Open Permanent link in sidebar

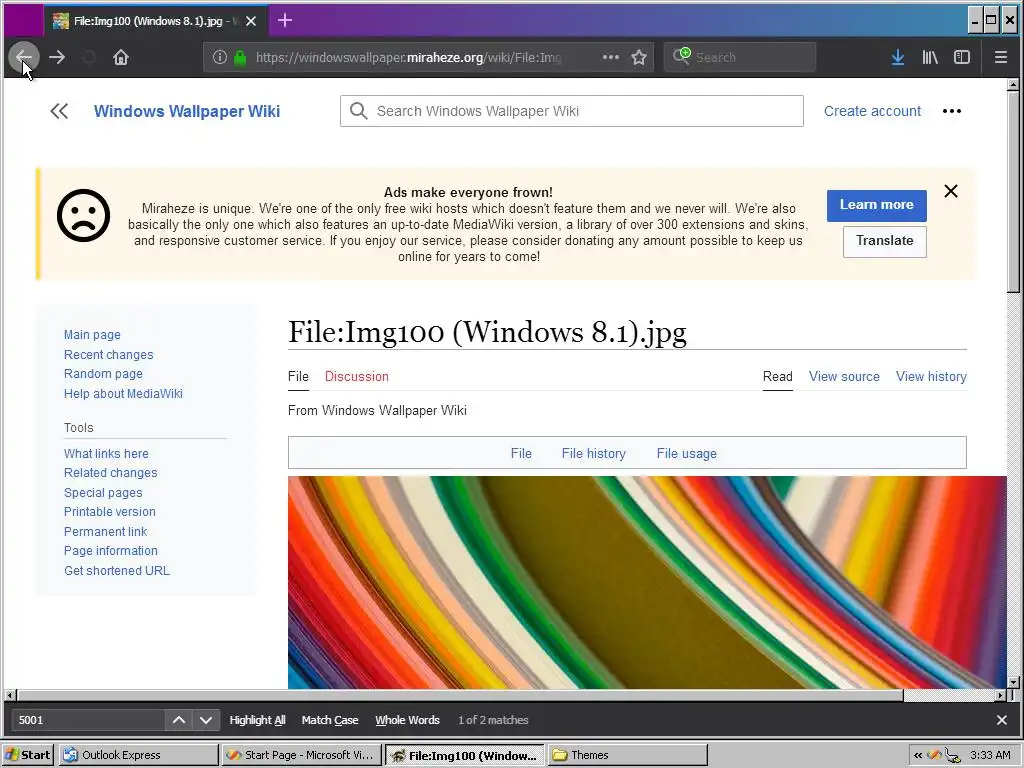click(x=105, y=532)
